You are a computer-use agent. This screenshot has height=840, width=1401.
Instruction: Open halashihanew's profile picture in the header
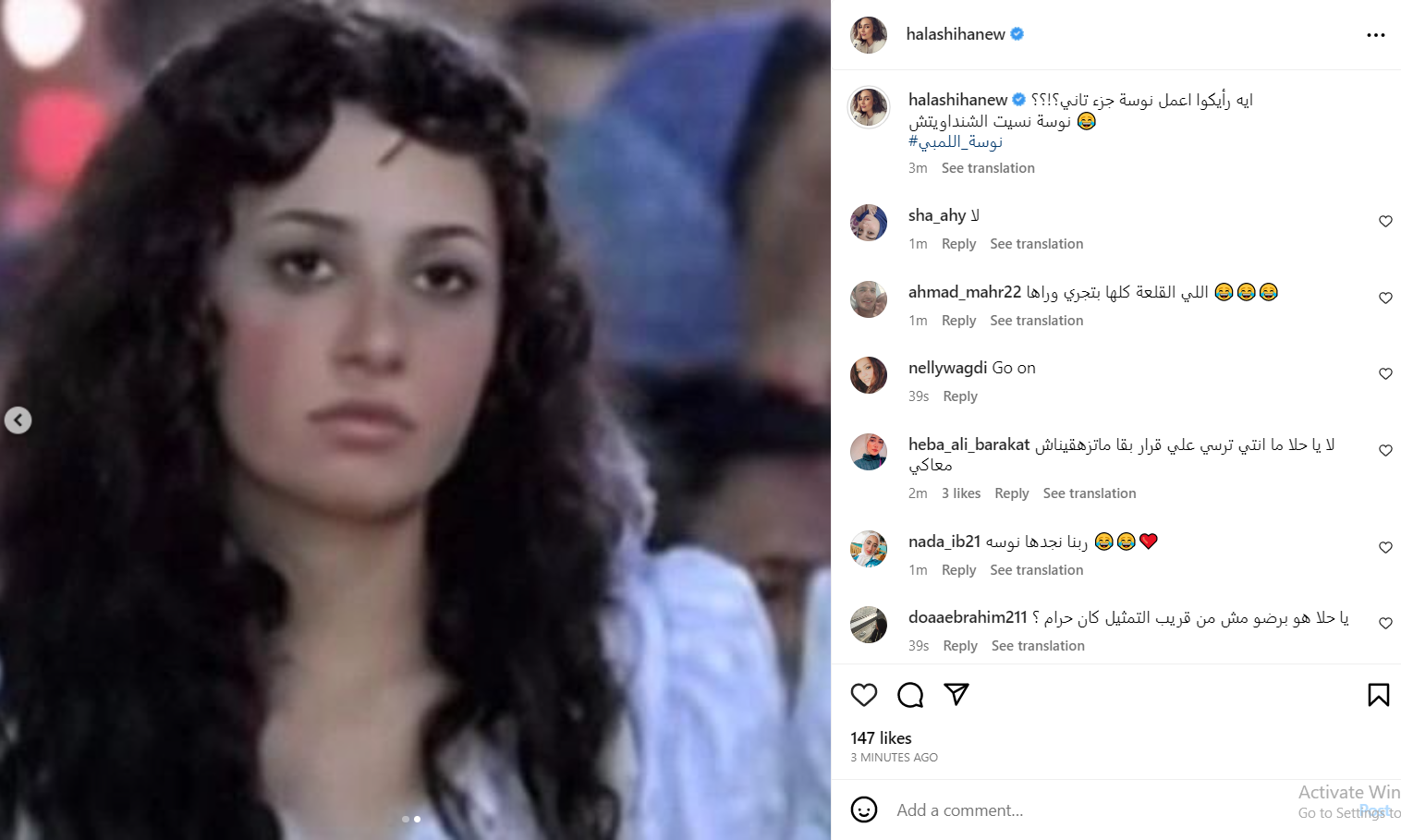(869, 35)
